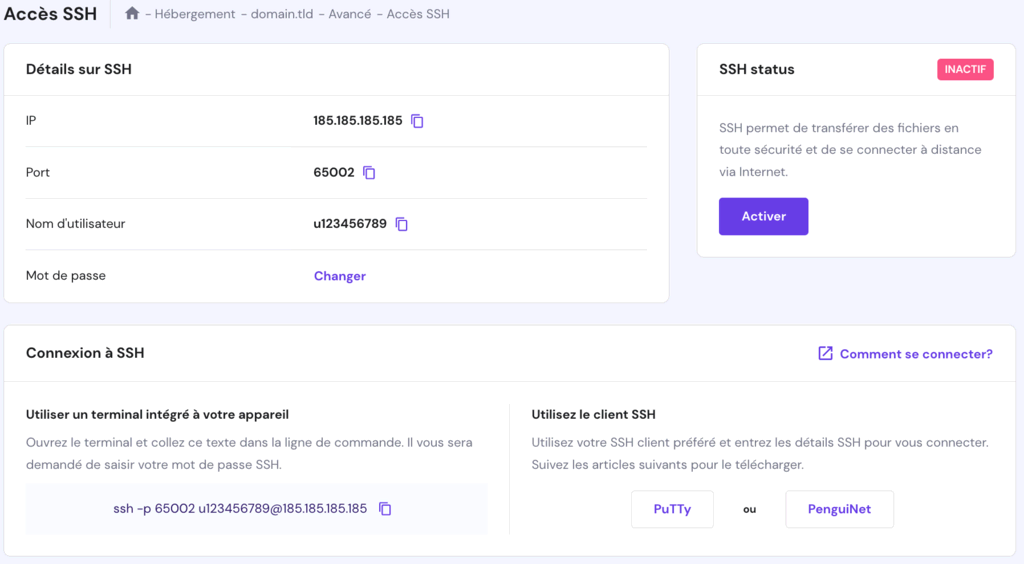Screen dimensions: 1024x564
Task: Click the external link icon beside Comment se connecter
Action: [825, 354]
